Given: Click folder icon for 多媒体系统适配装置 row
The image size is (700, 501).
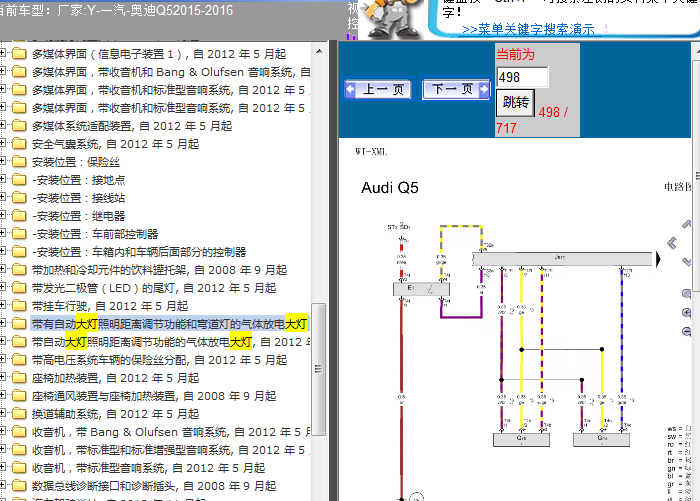Looking at the screenshot, I should (x=19, y=126).
